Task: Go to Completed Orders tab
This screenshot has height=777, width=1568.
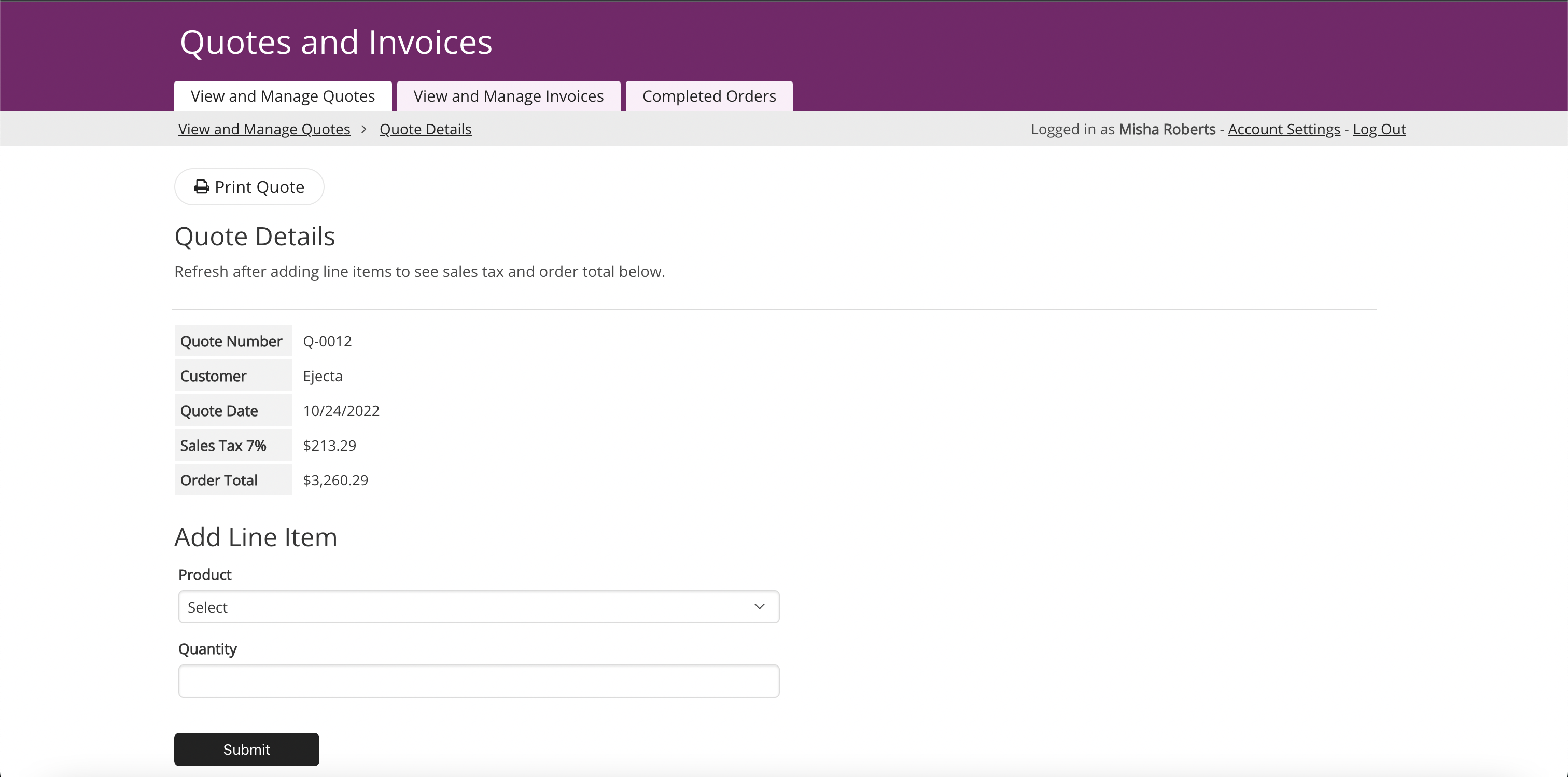Action: tap(708, 96)
